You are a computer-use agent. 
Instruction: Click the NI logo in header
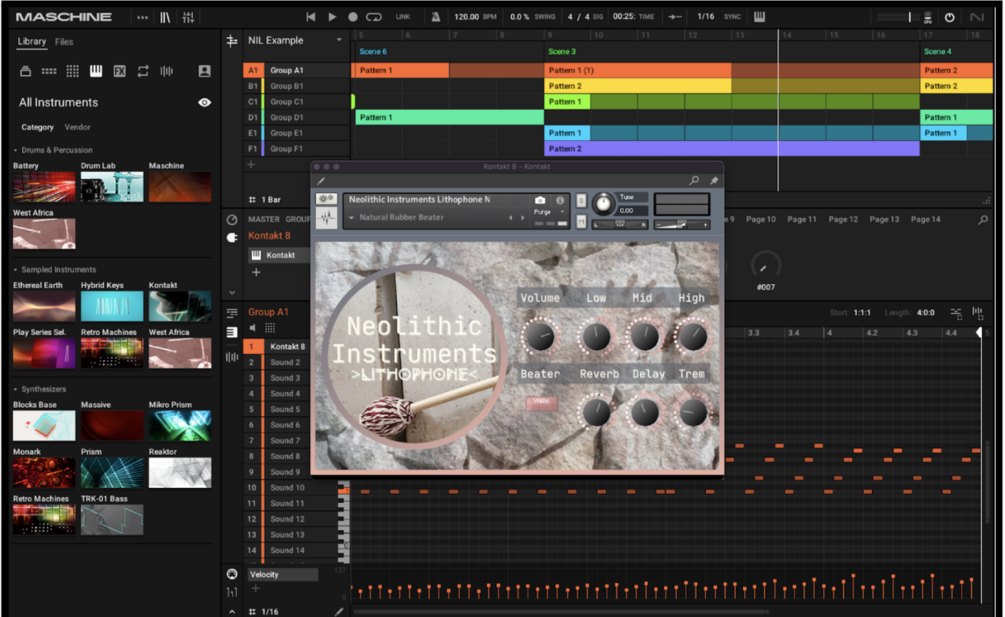977,17
